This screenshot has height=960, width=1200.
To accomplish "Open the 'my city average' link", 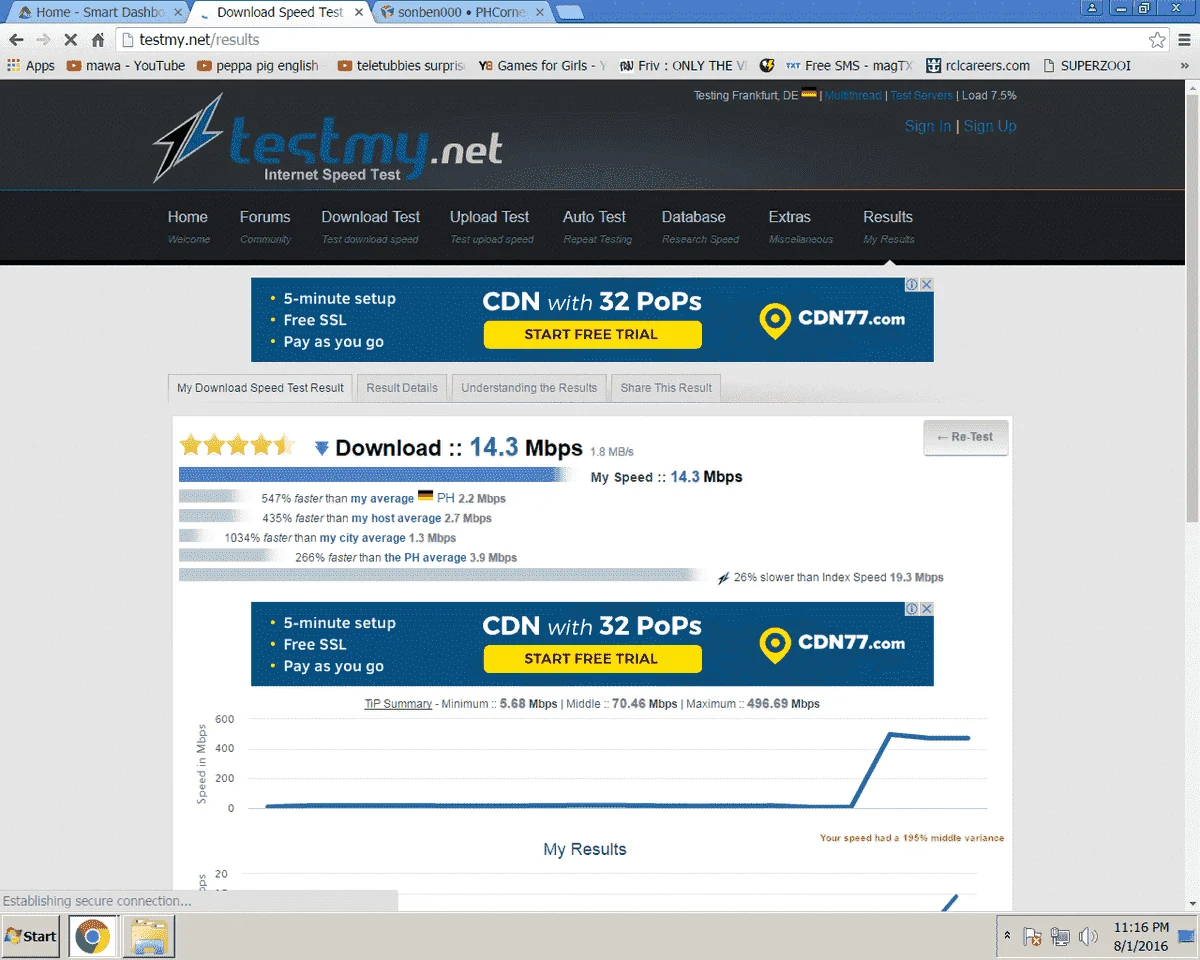I will [363, 538].
